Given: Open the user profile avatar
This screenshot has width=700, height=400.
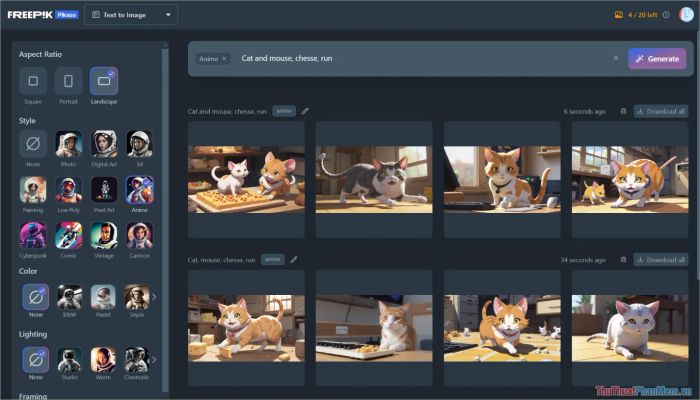Looking at the screenshot, I should [x=686, y=15].
